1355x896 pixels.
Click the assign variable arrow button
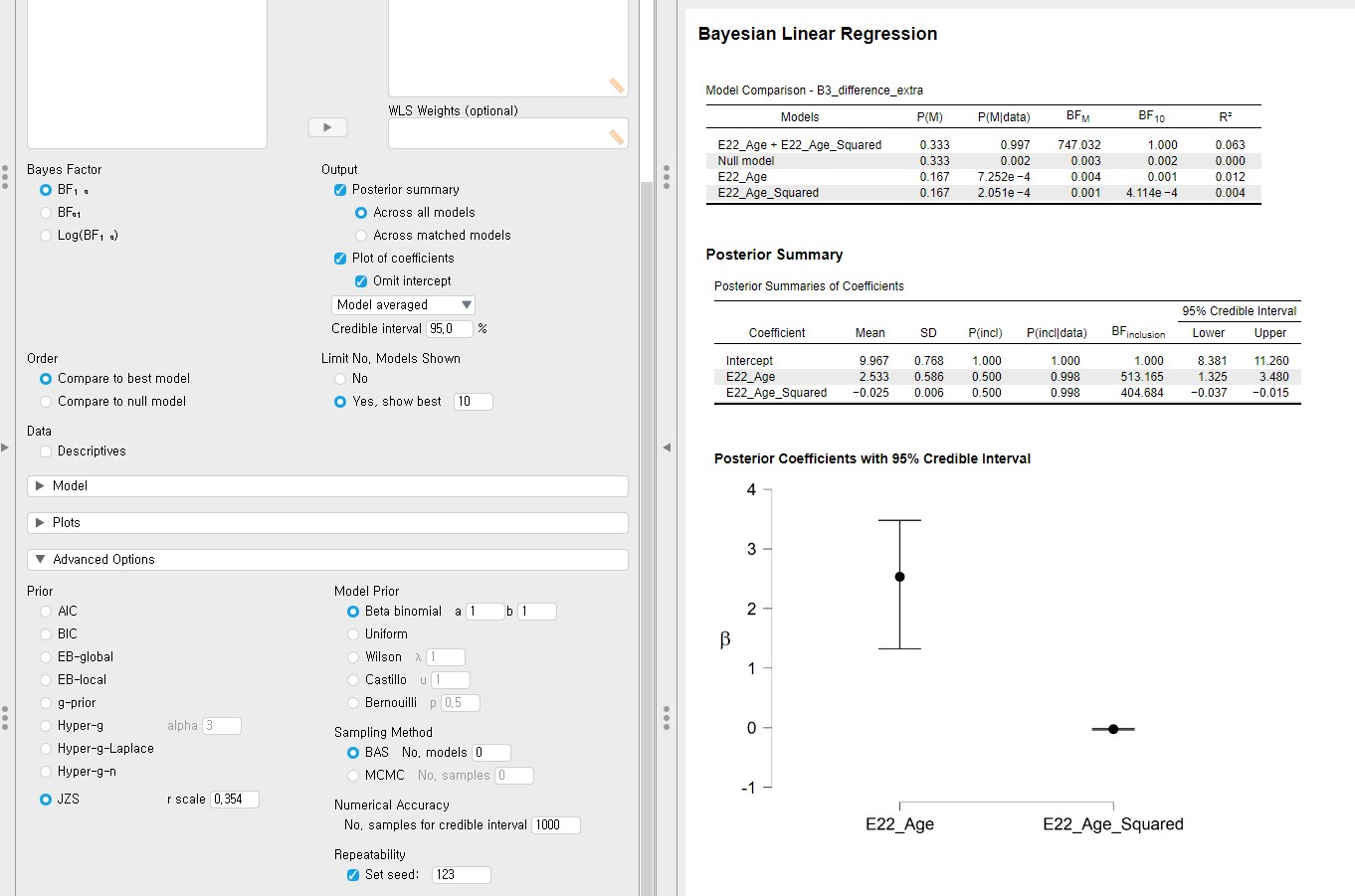(x=327, y=127)
